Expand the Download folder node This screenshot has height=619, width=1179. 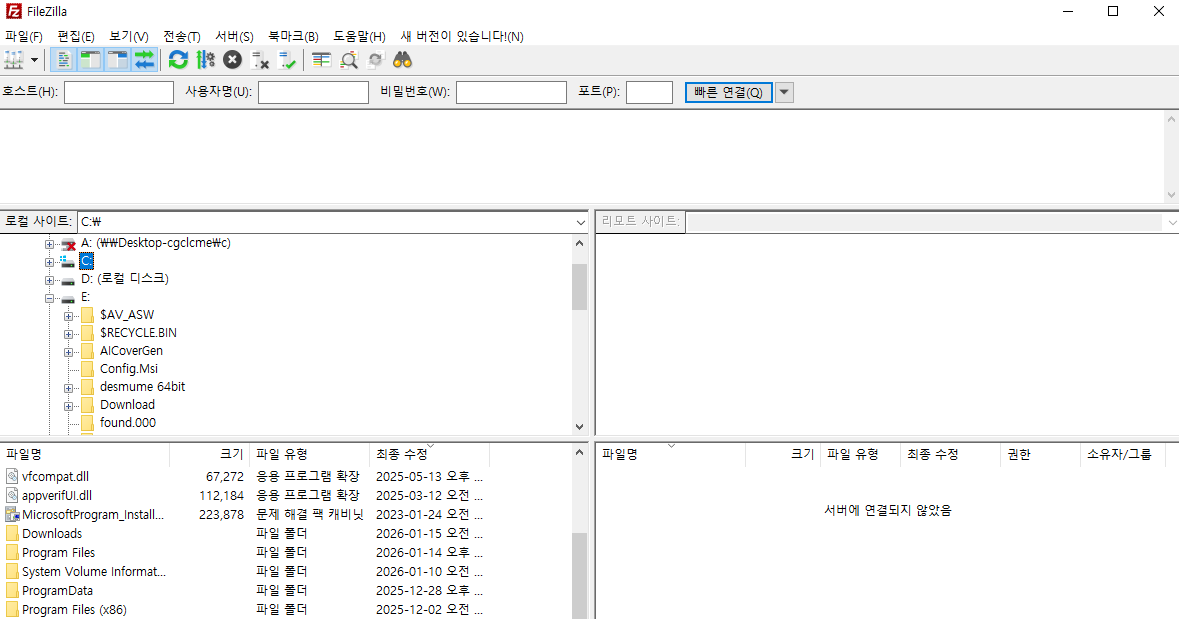(x=68, y=407)
